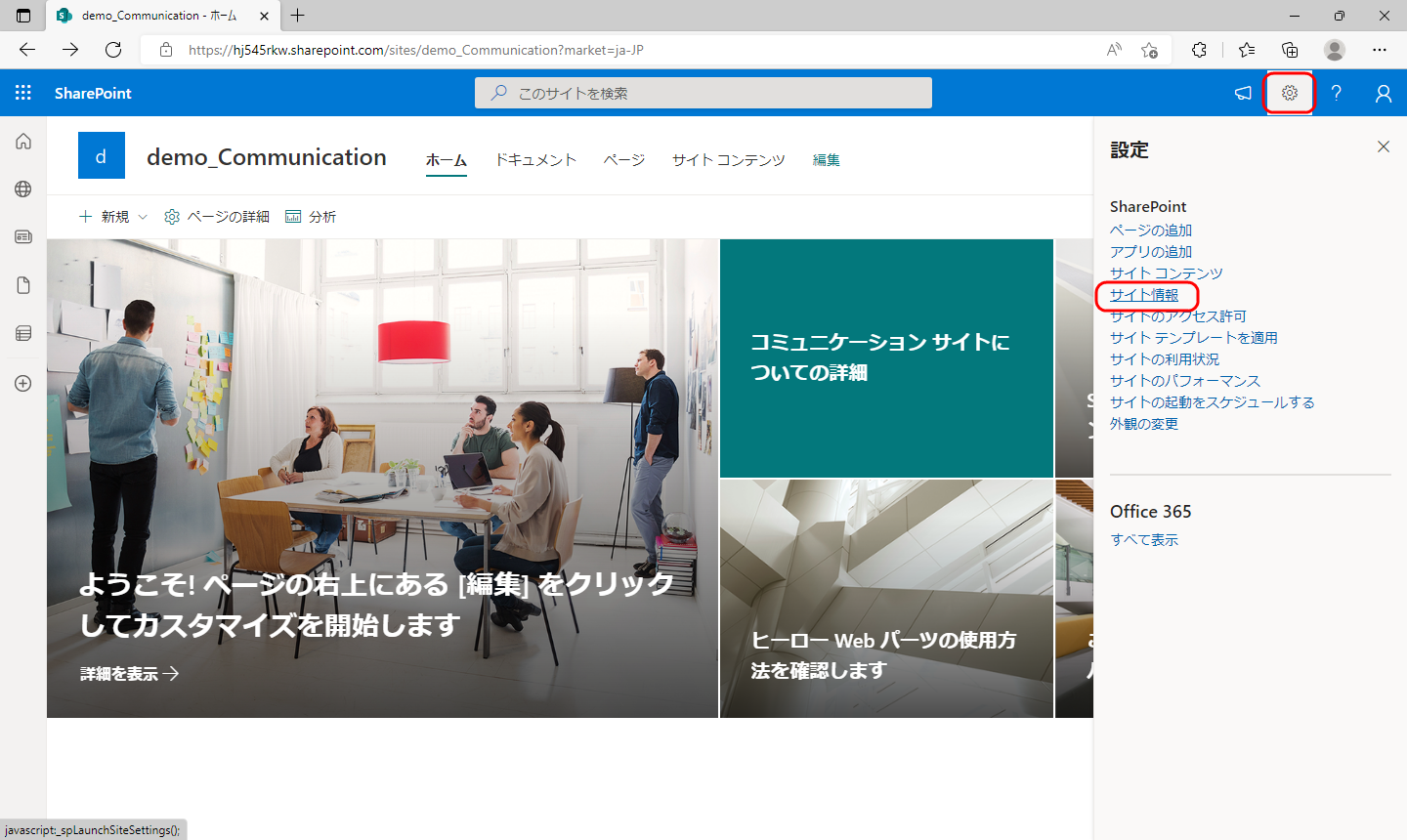The height and width of the screenshot is (840, 1407).
Task: Click the 外観の変更 link
Action: (1144, 424)
